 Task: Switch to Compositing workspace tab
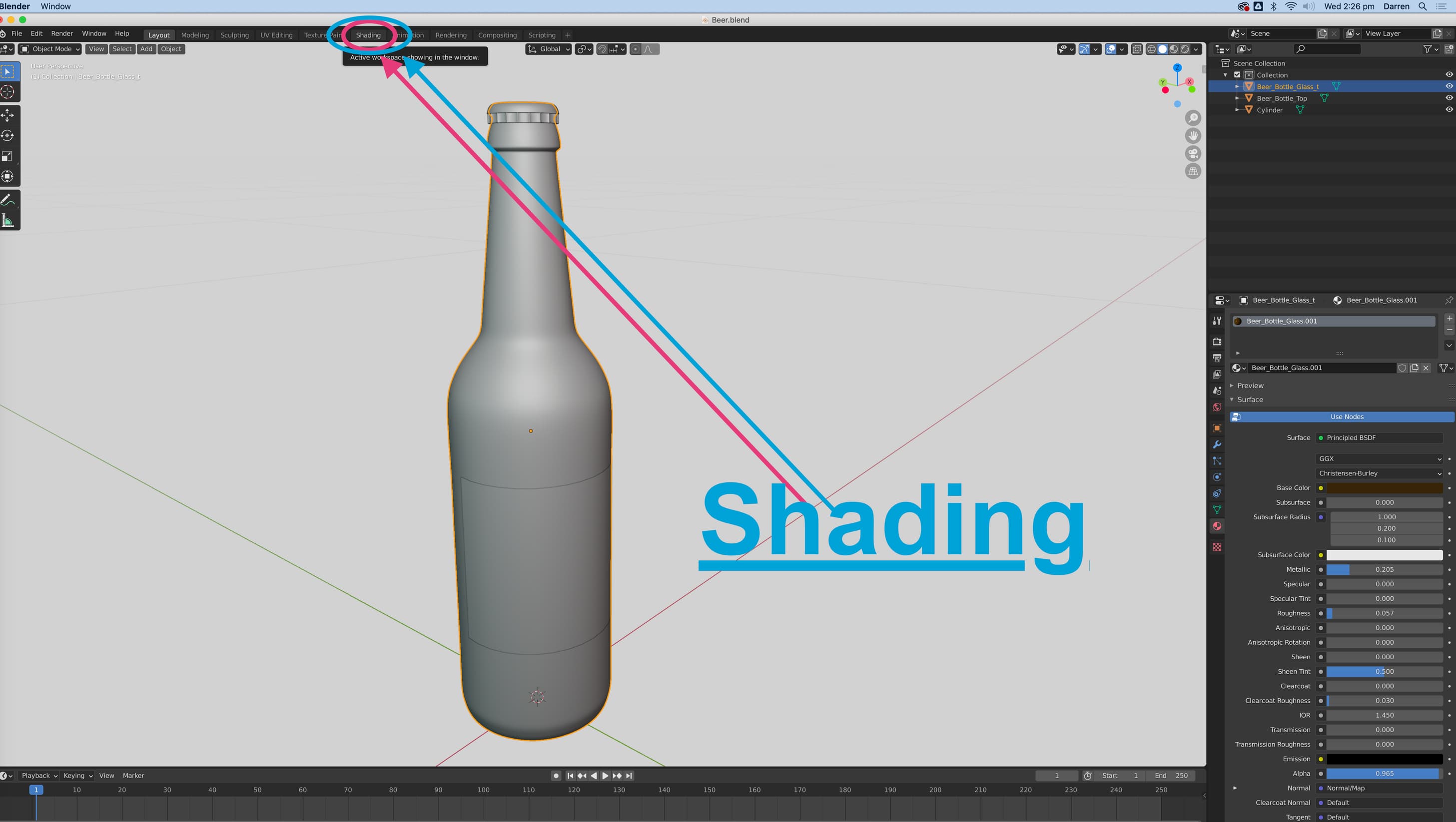[497, 35]
